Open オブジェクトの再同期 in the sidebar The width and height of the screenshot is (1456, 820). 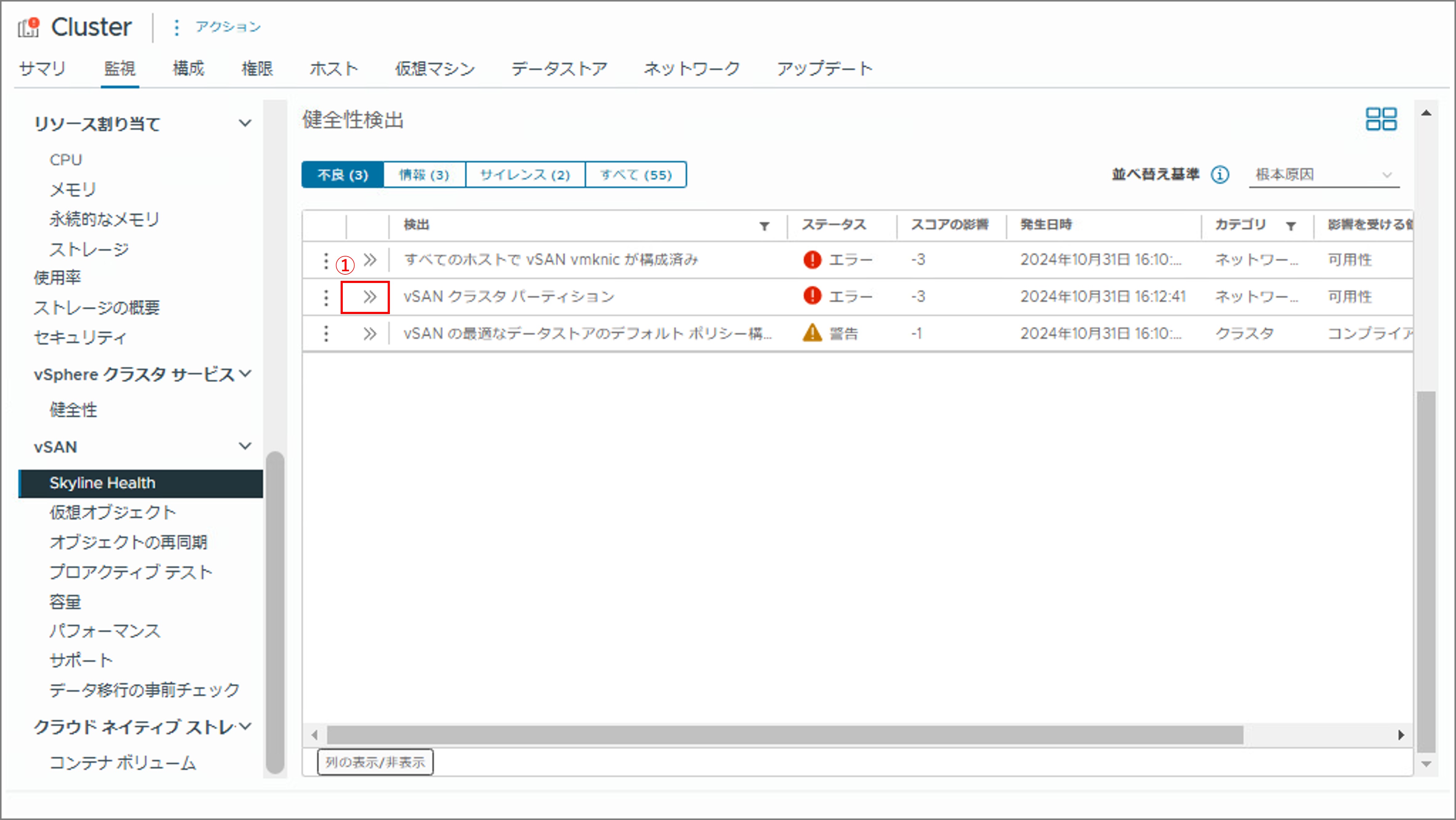129,542
